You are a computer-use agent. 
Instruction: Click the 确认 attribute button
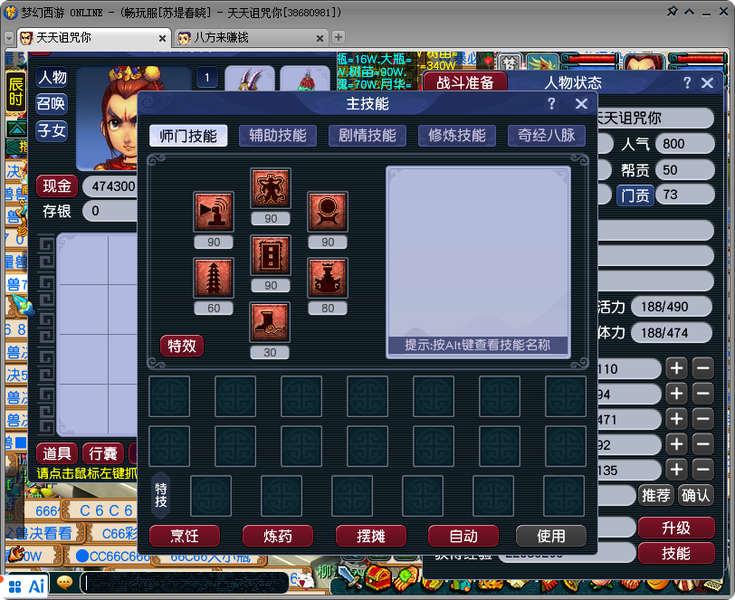point(696,495)
